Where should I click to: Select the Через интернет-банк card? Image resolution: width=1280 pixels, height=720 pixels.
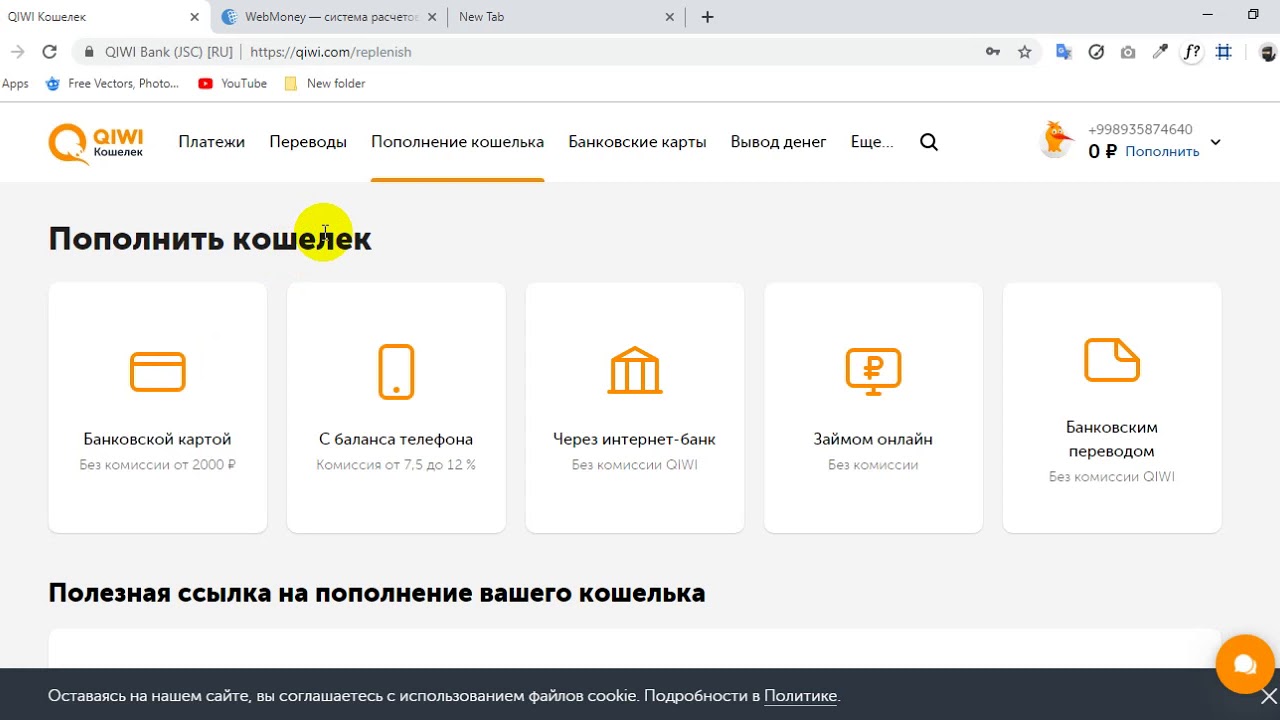[x=635, y=408]
